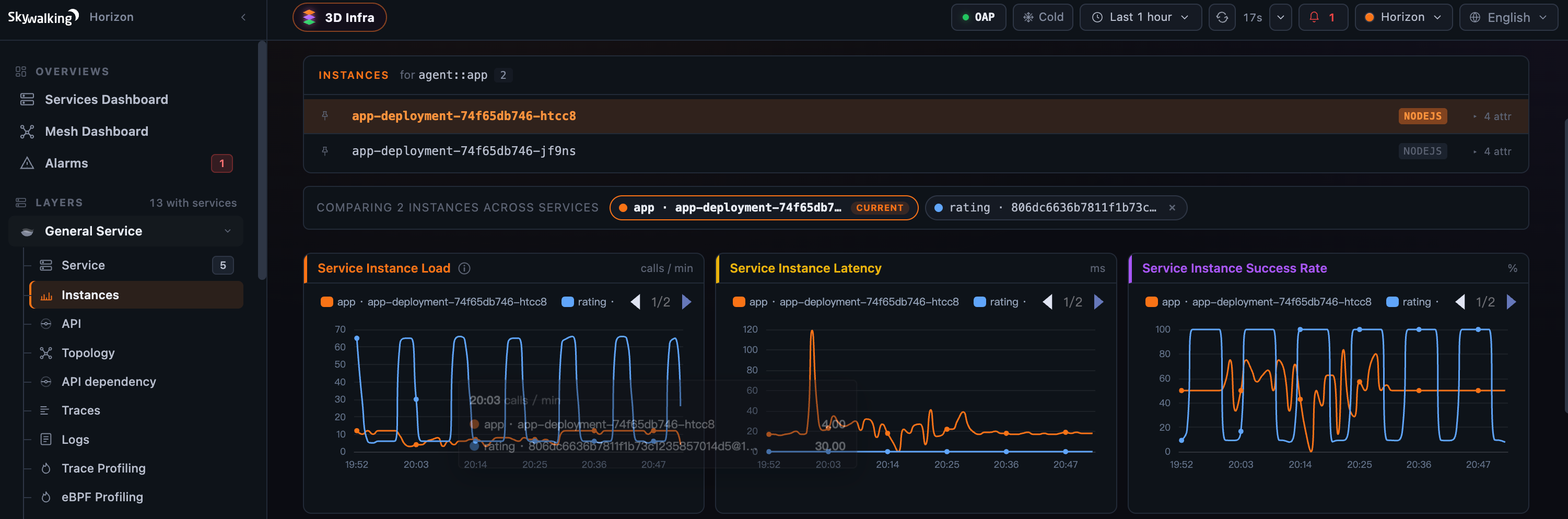Image resolution: width=1568 pixels, height=519 pixels.
Task: Open Trace Profiling in the sidebar
Action: click(x=103, y=468)
